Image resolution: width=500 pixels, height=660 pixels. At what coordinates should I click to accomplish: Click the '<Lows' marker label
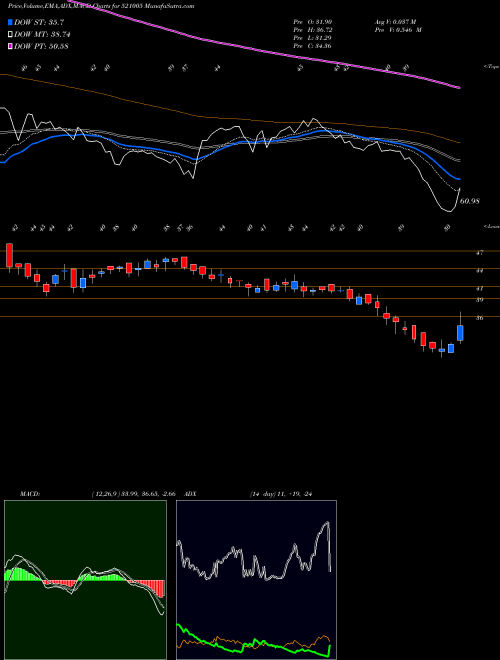click(491, 226)
